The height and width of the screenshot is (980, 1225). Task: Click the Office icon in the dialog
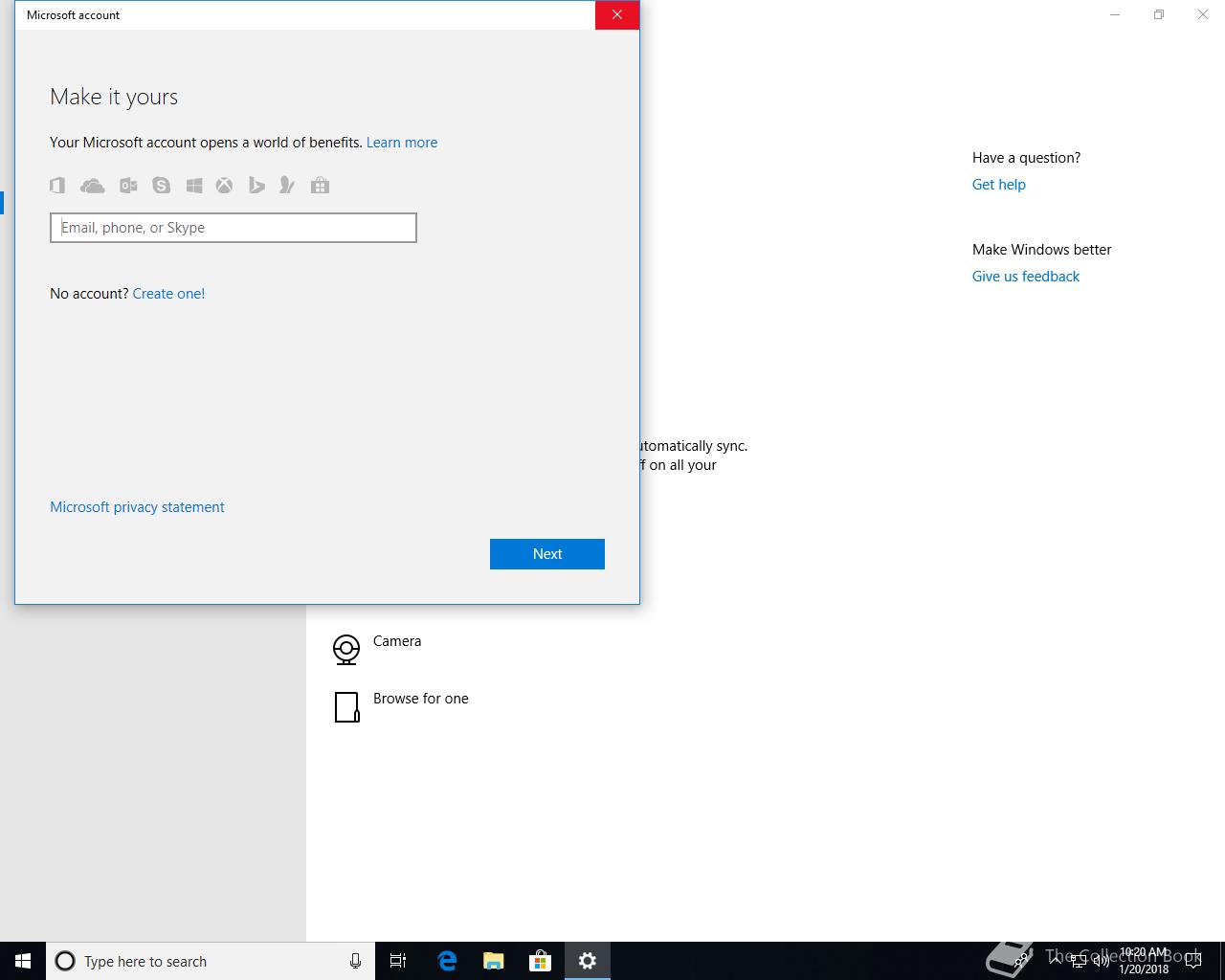pos(57,186)
